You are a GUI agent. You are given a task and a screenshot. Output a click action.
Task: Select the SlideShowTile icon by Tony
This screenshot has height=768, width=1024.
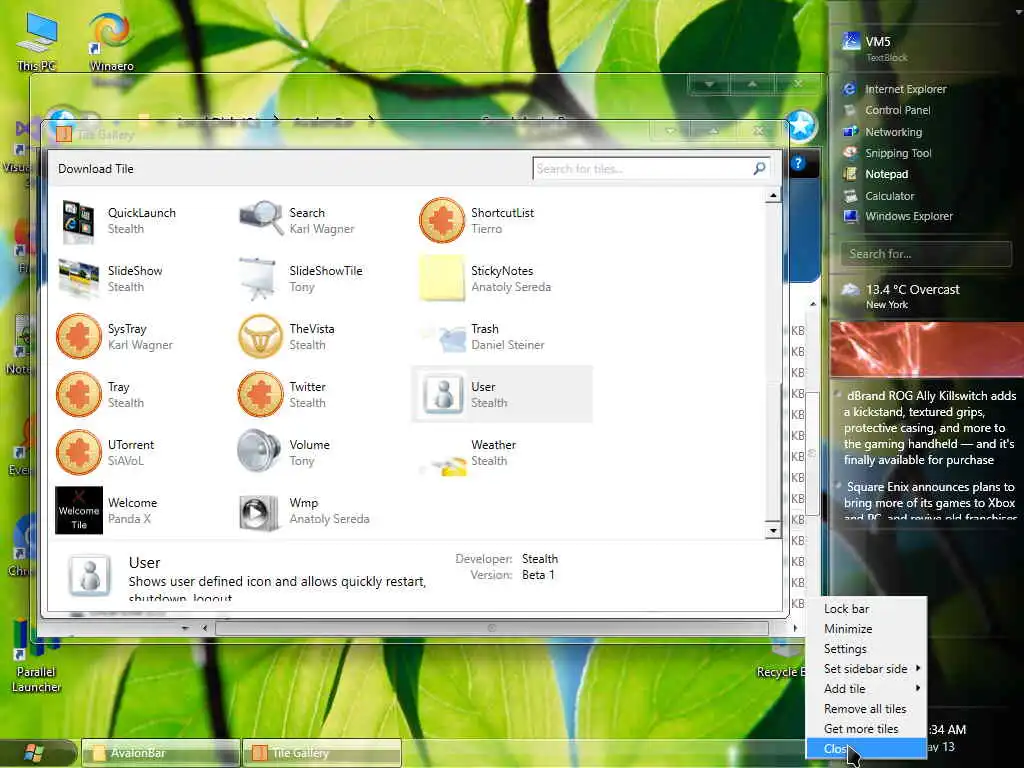click(260, 279)
